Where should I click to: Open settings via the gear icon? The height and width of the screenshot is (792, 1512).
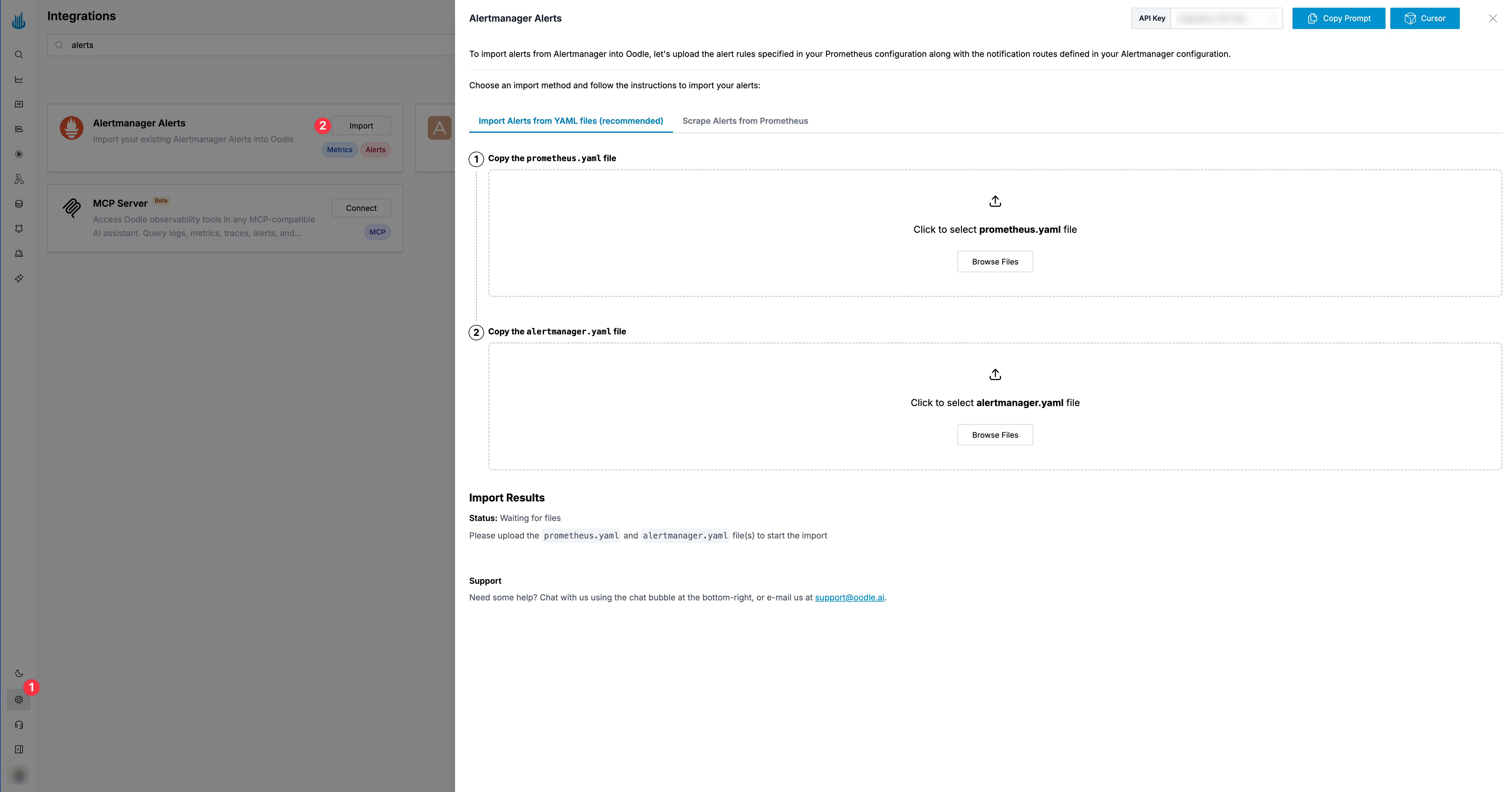pyautogui.click(x=19, y=699)
